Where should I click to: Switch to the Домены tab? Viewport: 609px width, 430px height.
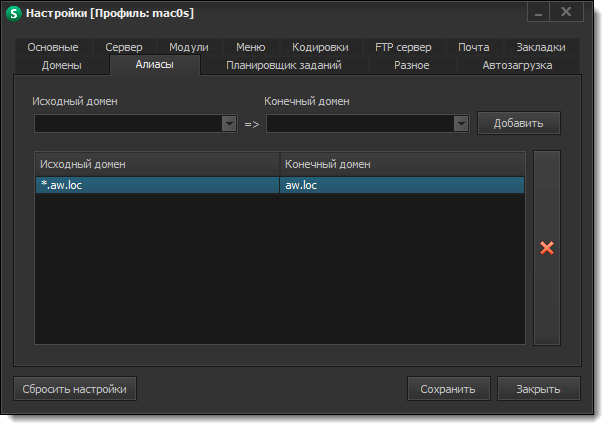tap(62, 65)
